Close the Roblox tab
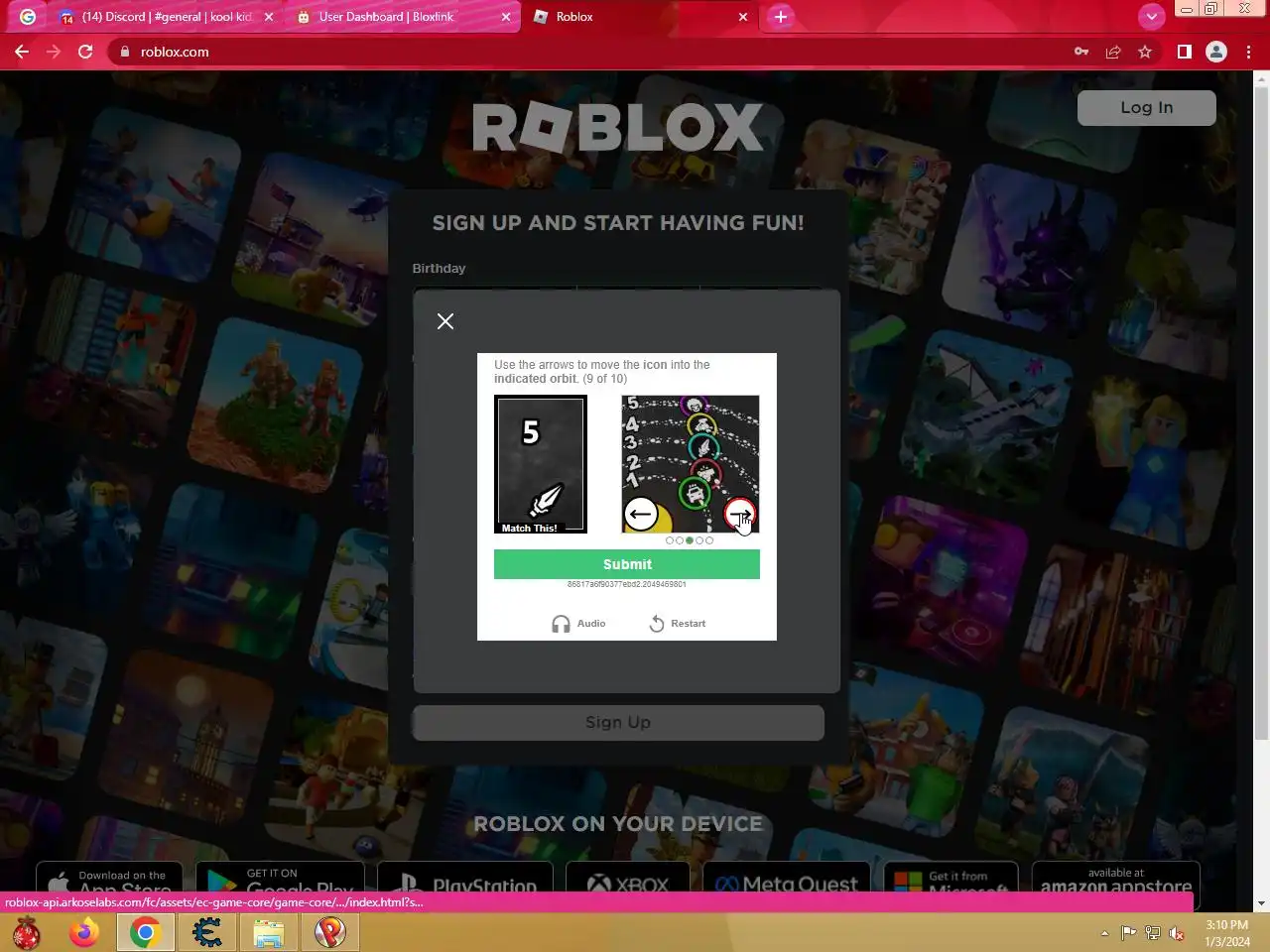 click(x=742, y=17)
